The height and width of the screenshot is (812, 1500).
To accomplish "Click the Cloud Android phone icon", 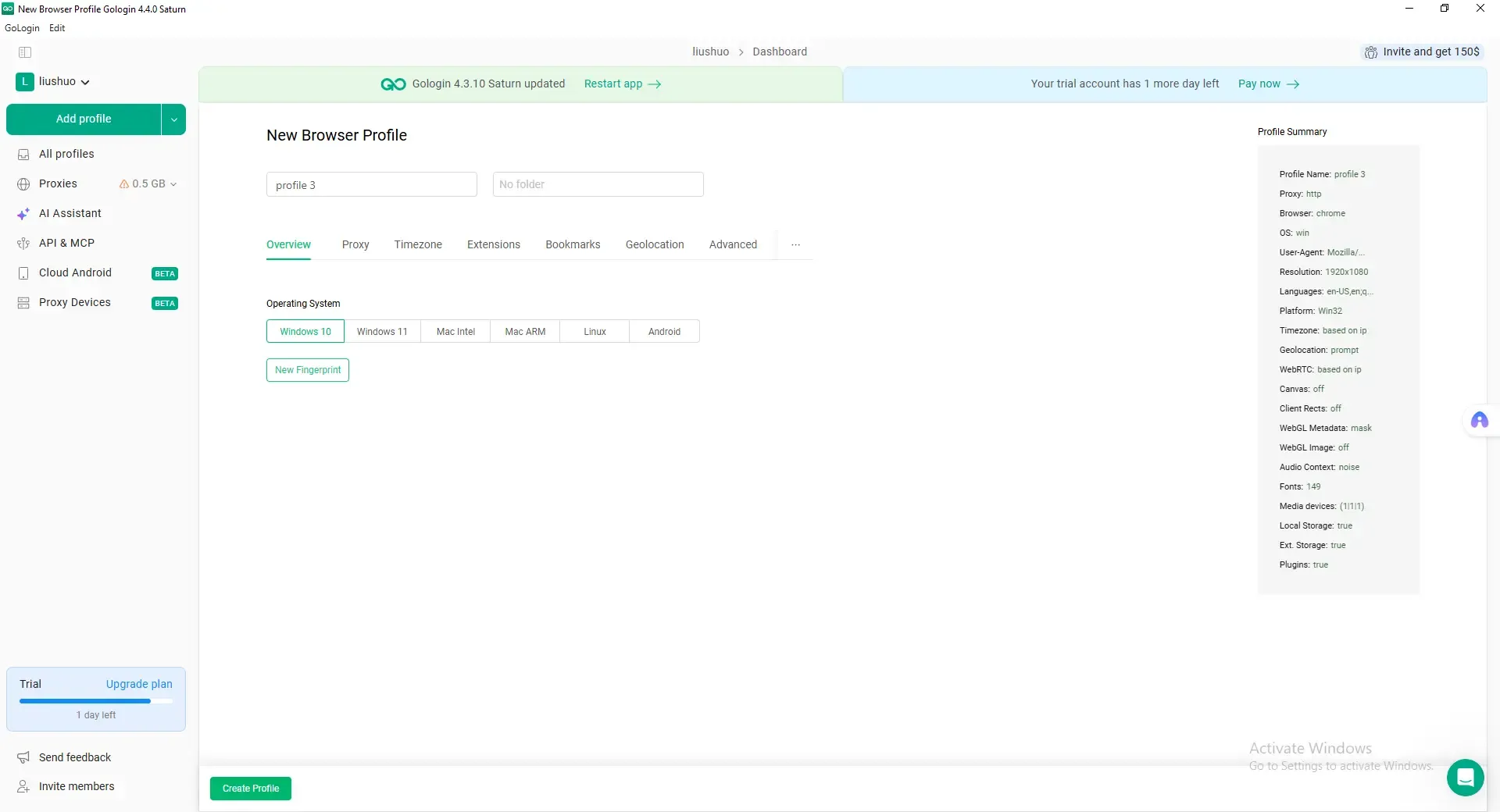I will point(23,273).
